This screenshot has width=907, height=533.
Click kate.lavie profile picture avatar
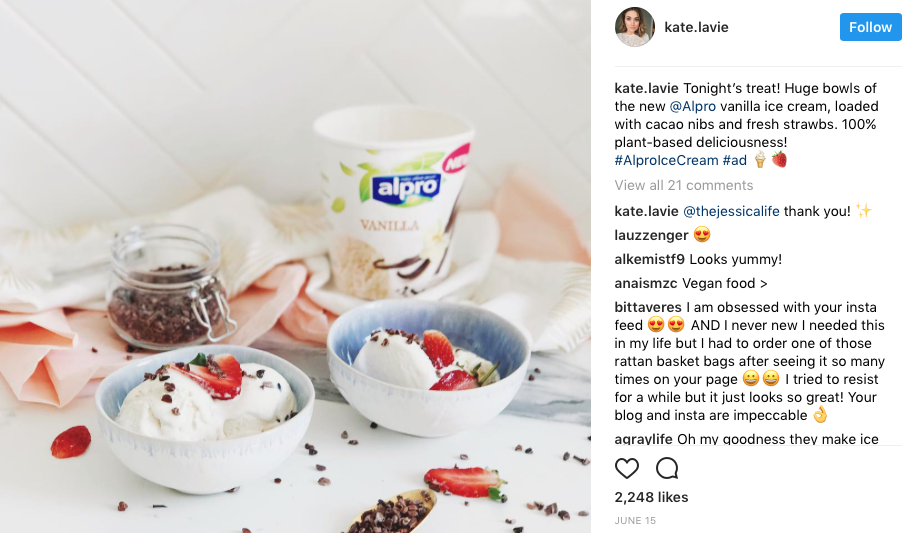[x=635, y=27]
